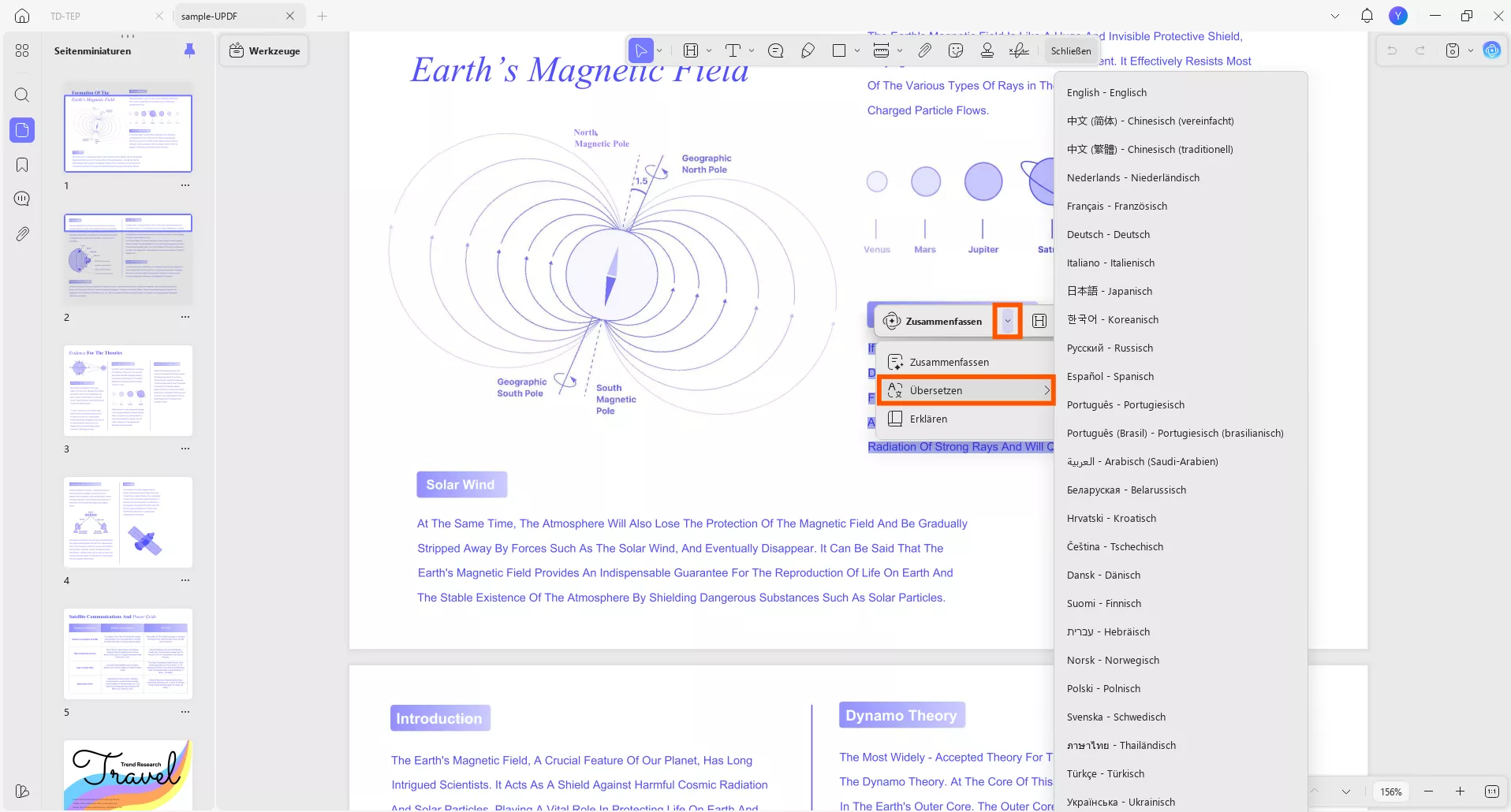Click the redo arrow
The image size is (1511, 812).
click(1420, 50)
